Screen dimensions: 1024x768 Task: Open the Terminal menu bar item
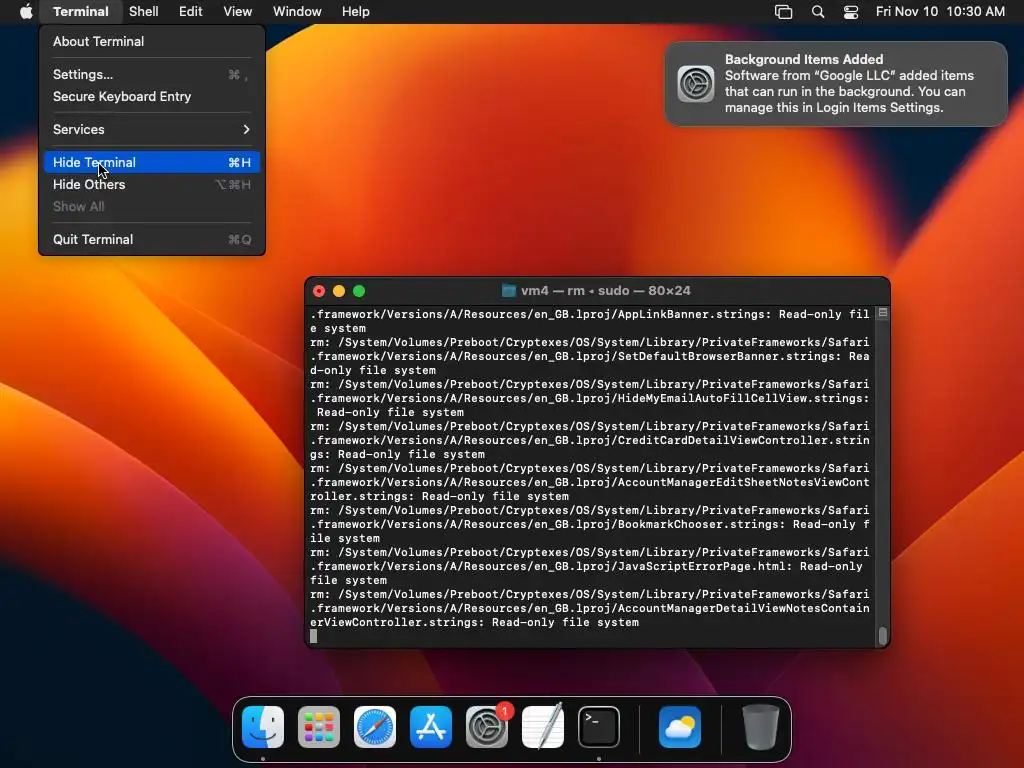(x=81, y=12)
